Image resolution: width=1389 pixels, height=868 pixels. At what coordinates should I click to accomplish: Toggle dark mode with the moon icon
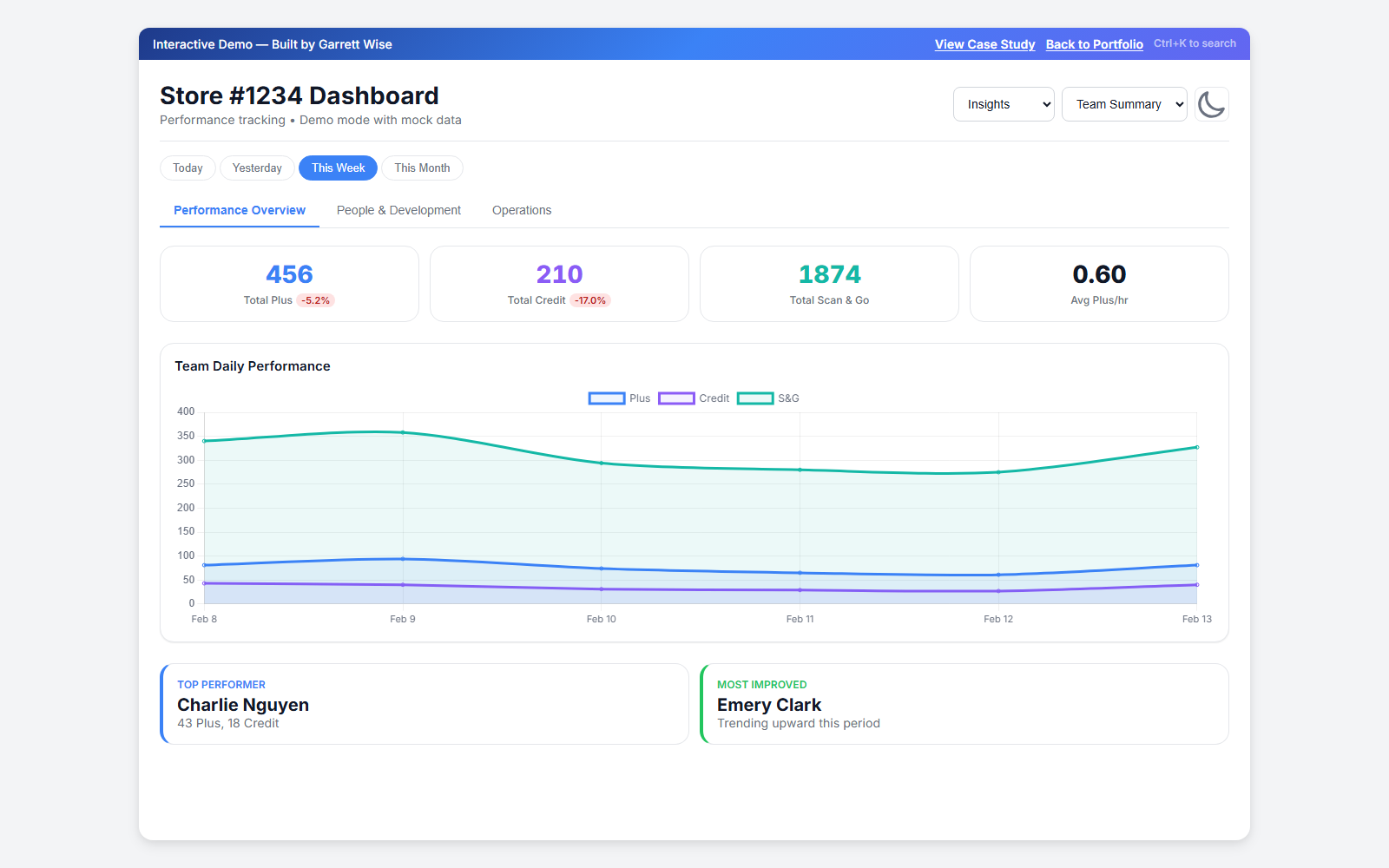pyautogui.click(x=1212, y=104)
